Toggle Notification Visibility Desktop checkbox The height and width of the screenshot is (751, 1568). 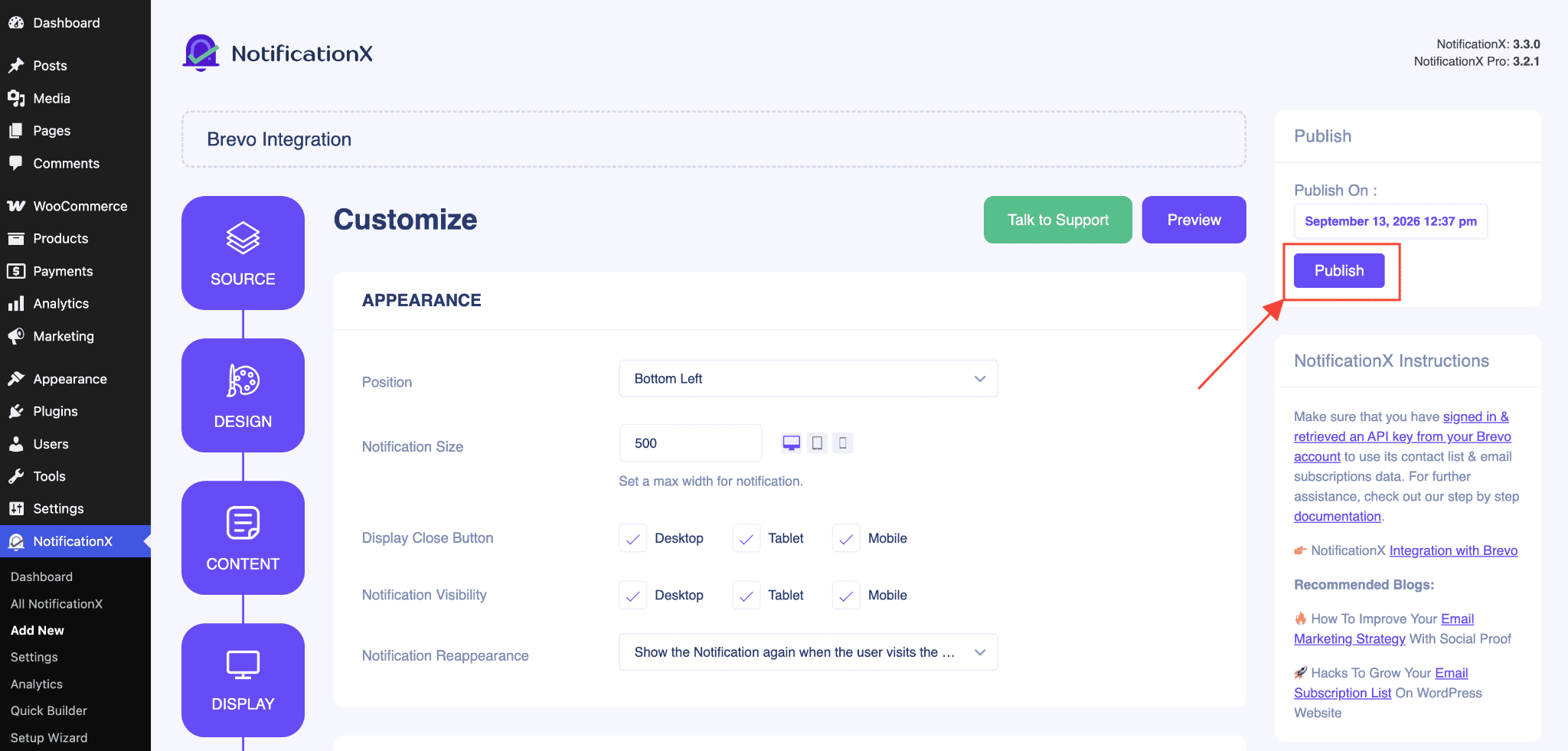coord(632,595)
